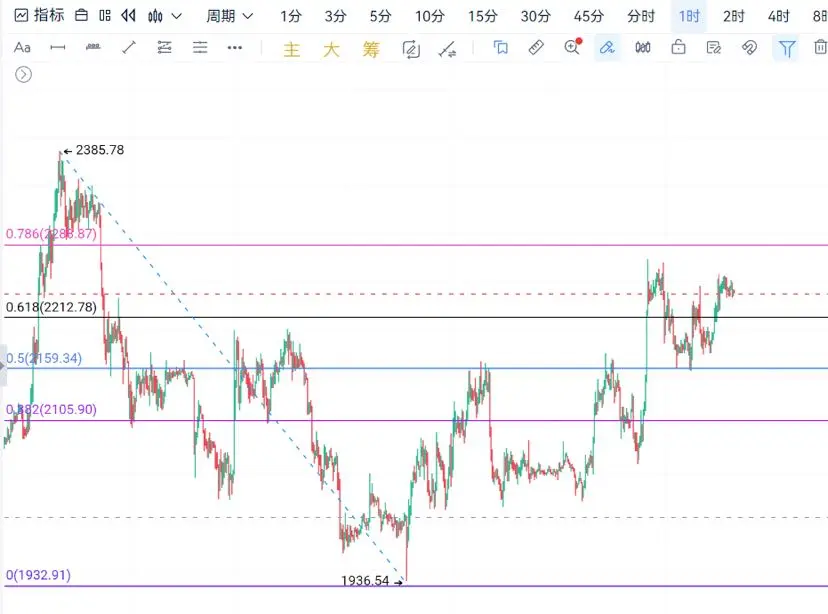
Task: Select the Aa text annotation tool
Action: [x=22, y=48]
